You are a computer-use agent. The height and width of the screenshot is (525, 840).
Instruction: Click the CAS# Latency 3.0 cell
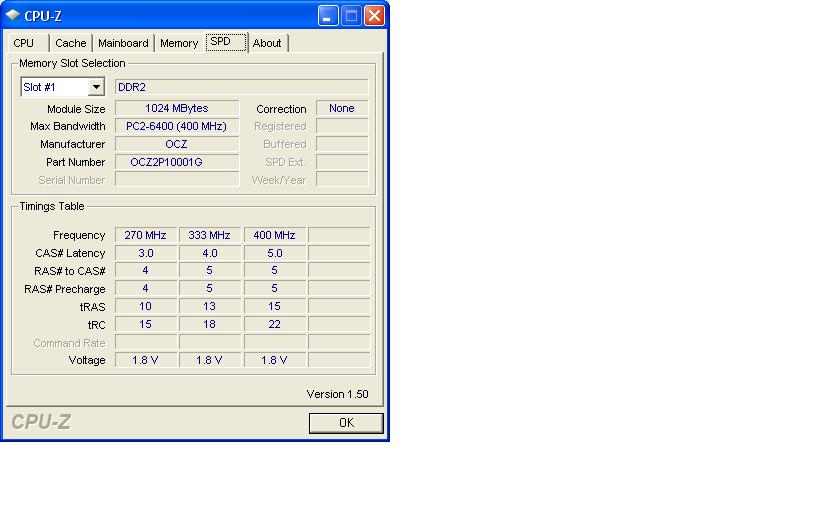pyautogui.click(x=146, y=253)
